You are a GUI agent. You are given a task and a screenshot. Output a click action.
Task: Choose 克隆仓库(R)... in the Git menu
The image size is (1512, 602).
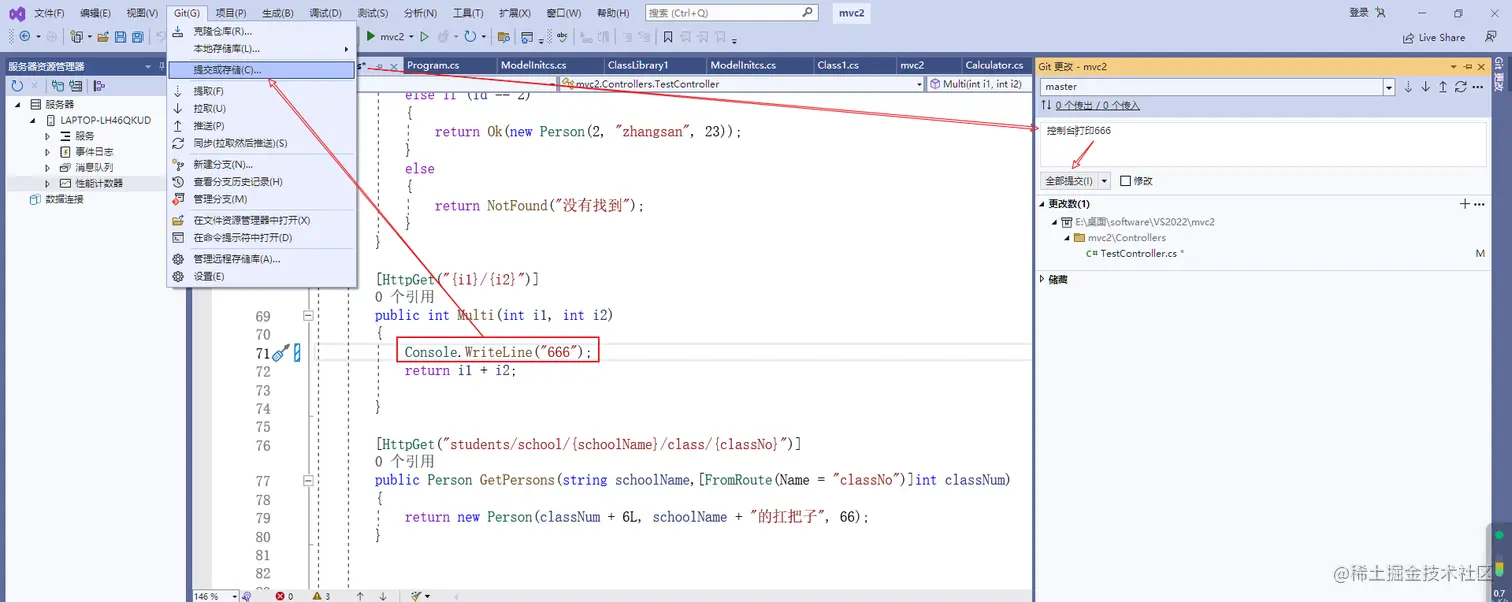pyautogui.click(x=261, y=31)
